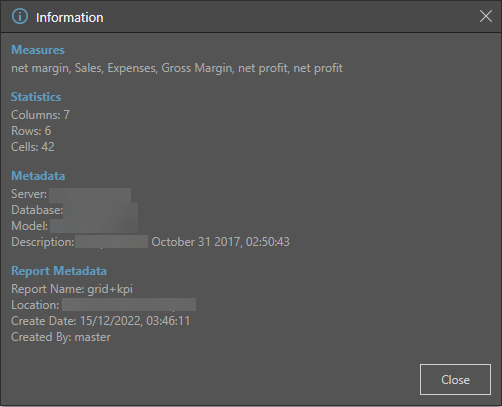The image size is (502, 407).
Task: Click the Model metadata label
Action: coord(29,226)
